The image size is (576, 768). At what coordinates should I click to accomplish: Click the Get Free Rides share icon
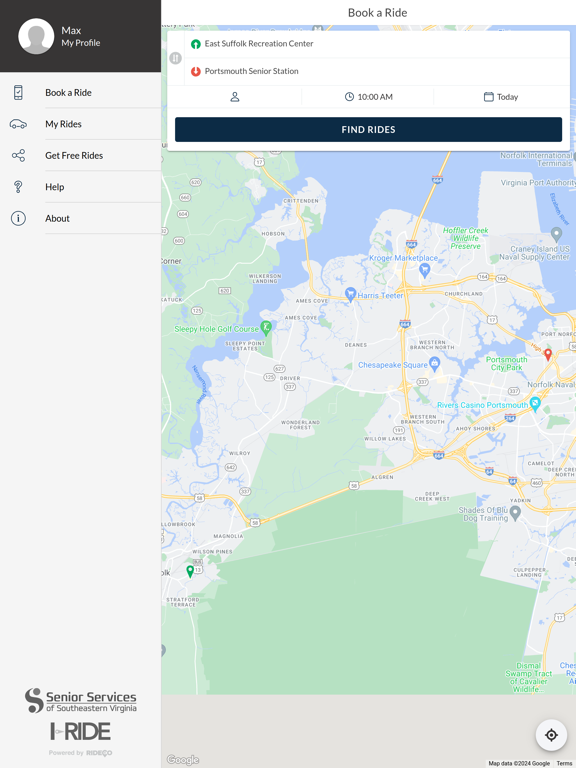18,156
